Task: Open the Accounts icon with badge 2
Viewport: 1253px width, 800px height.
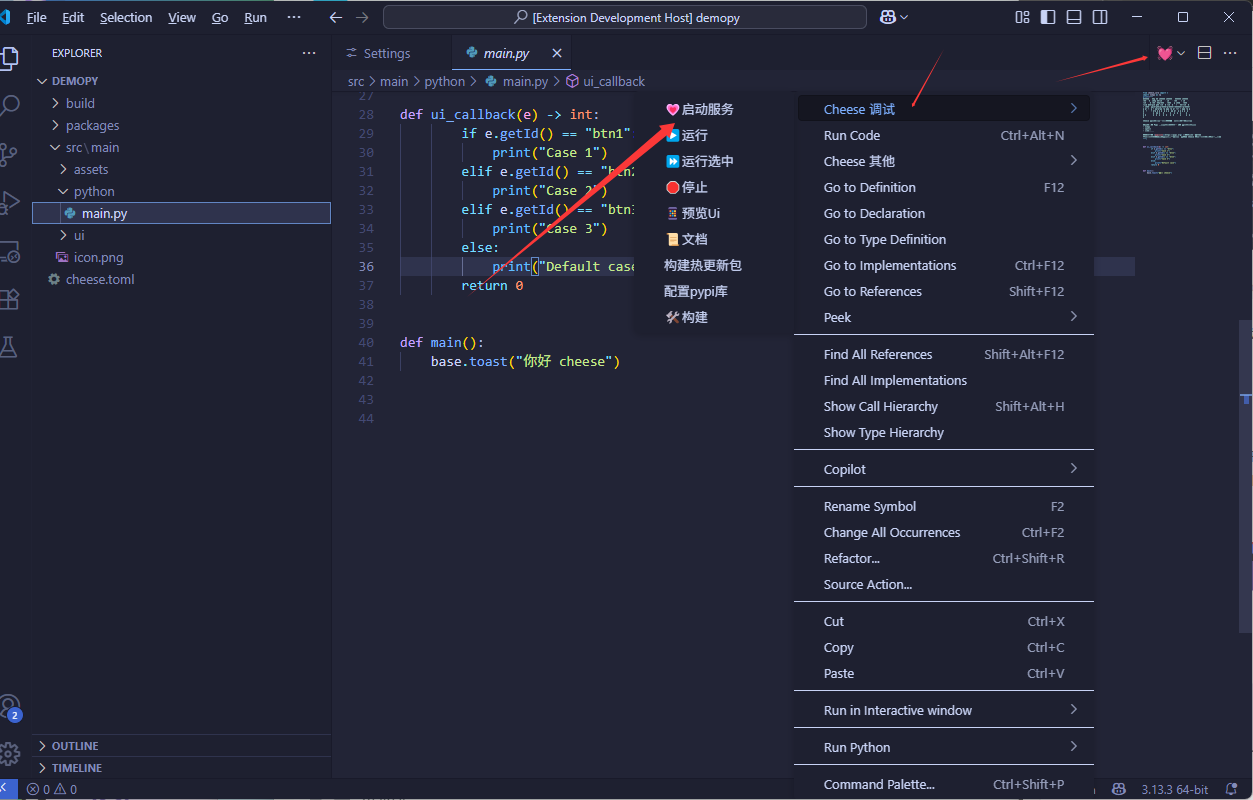Action: (x=10, y=707)
